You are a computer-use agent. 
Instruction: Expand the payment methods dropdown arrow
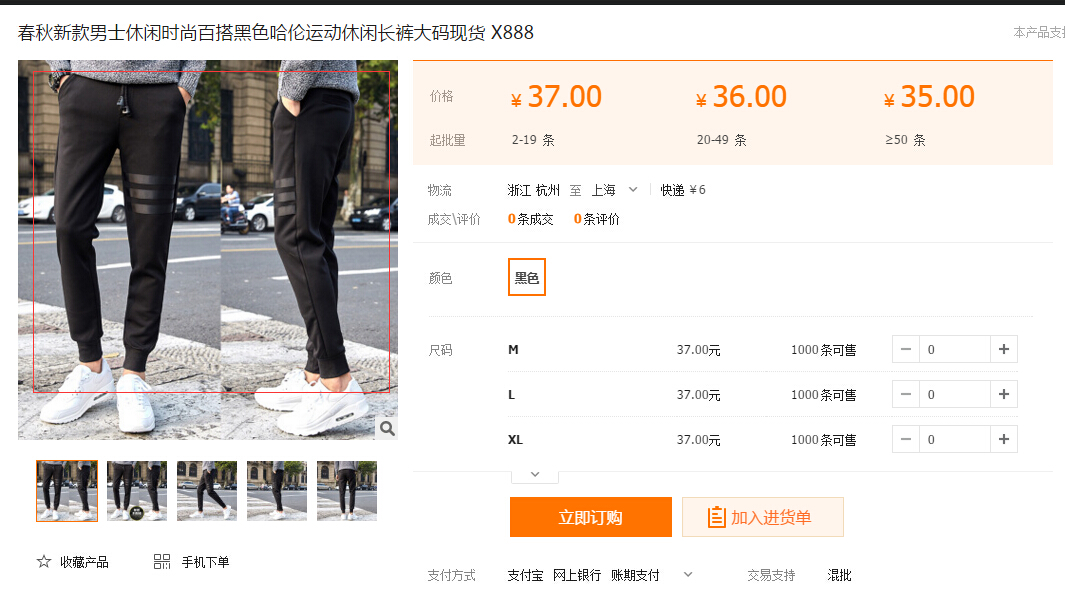pos(687,575)
